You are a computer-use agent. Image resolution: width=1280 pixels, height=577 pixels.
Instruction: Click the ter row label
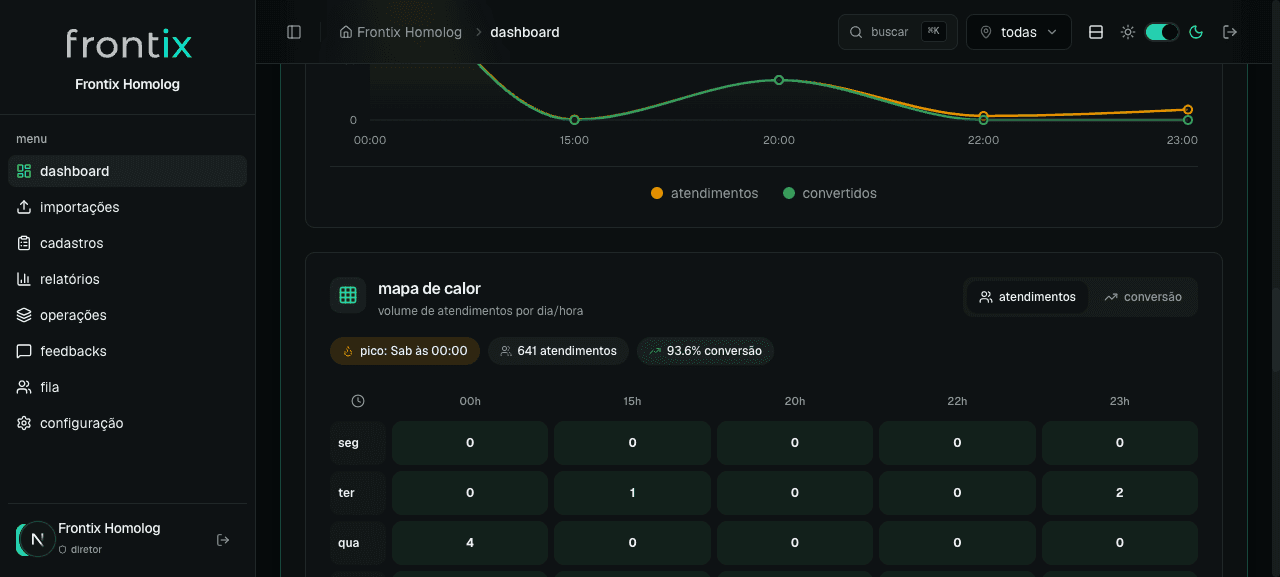358,493
